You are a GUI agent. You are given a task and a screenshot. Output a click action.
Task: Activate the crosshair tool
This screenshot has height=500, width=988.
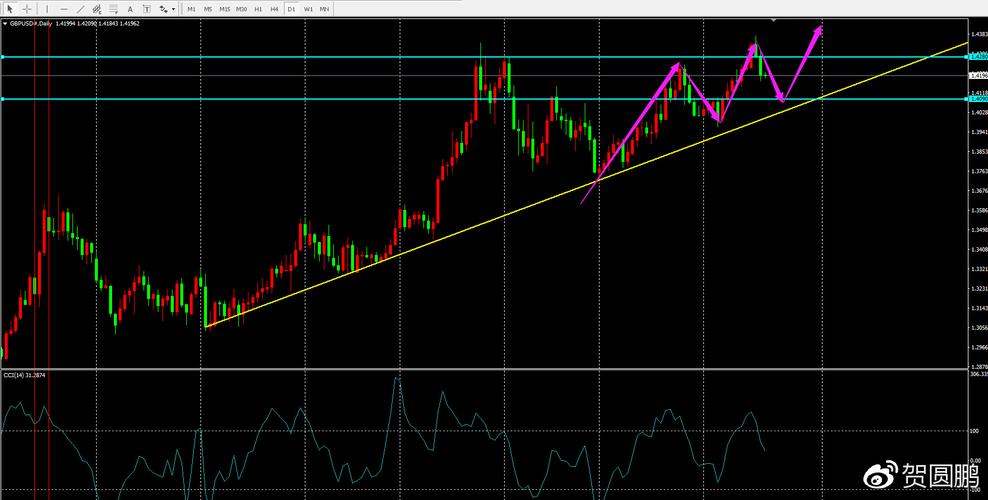coord(27,9)
